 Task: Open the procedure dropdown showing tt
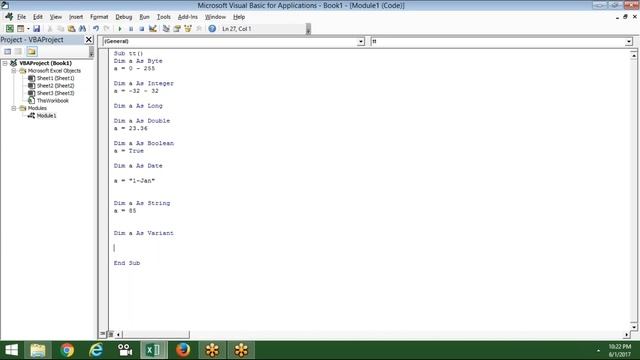pos(629,42)
